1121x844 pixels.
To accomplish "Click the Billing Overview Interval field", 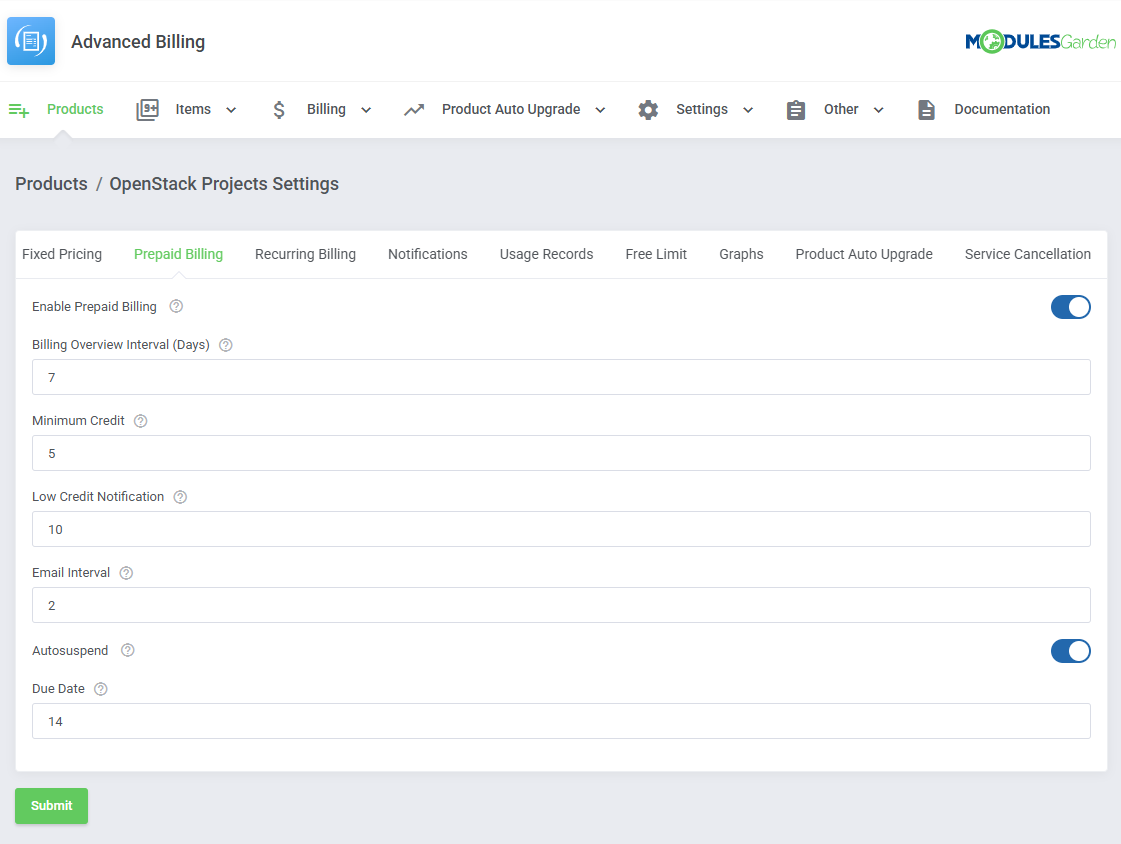I will [x=561, y=377].
